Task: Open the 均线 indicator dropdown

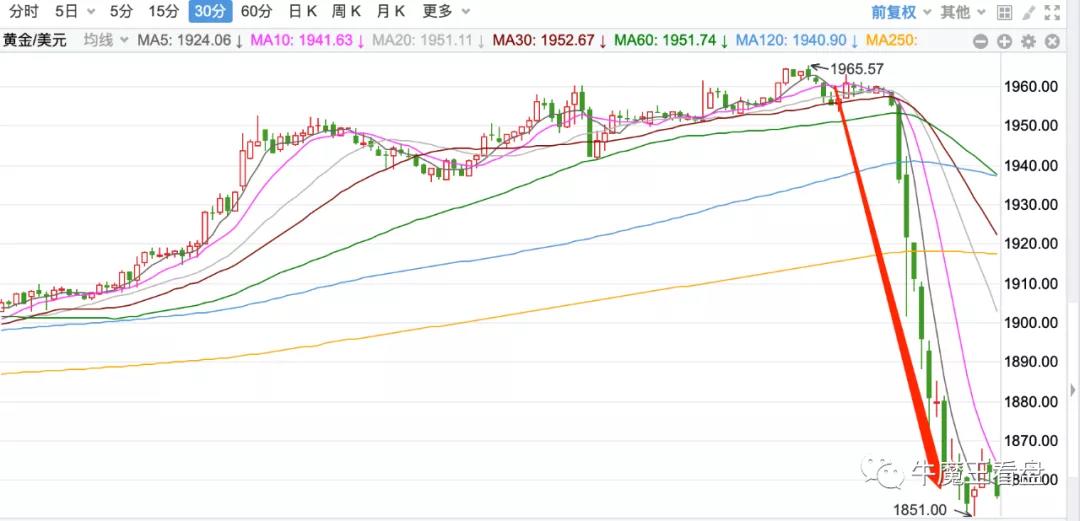Action: pyautogui.click(x=106, y=40)
